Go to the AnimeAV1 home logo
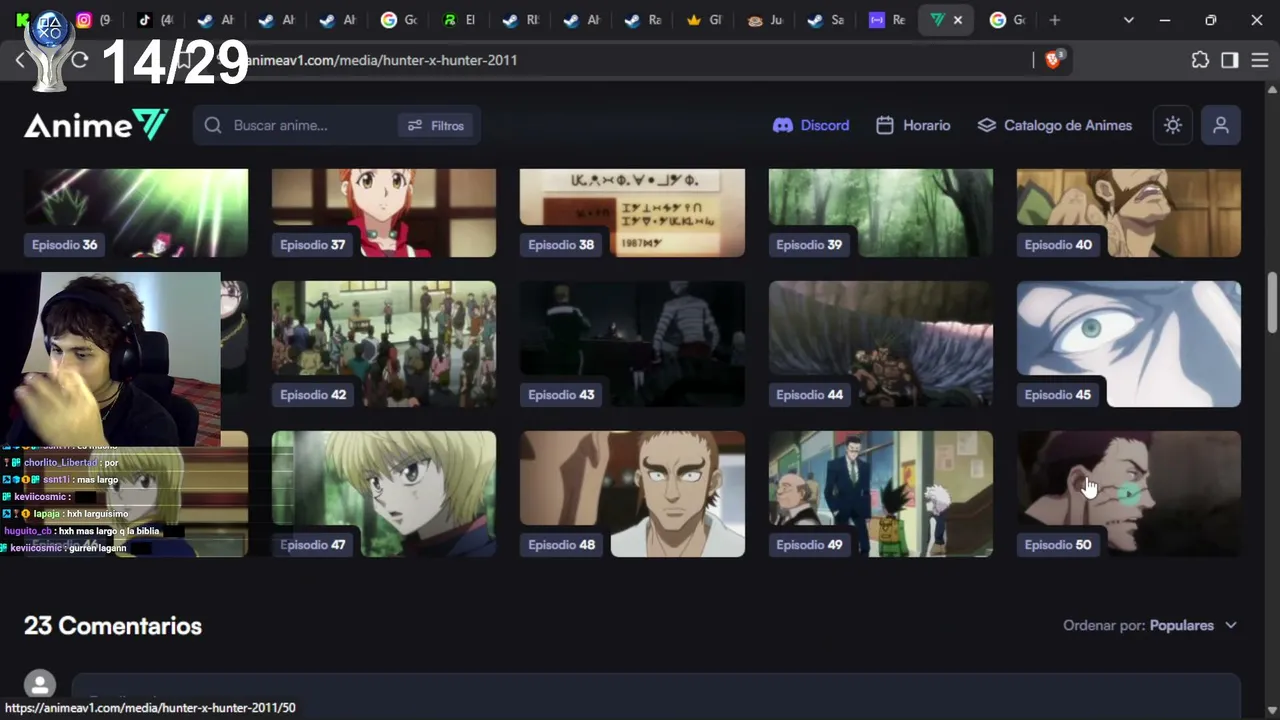The height and width of the screenshot is (720, 1280). pos(96,125)
